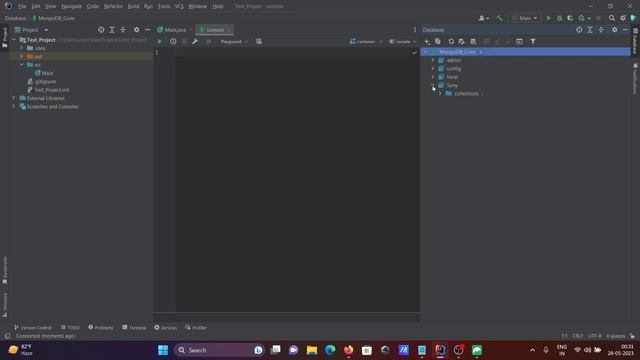
Task: Open the schema selector dropdown
Action: tap(366, 42)
